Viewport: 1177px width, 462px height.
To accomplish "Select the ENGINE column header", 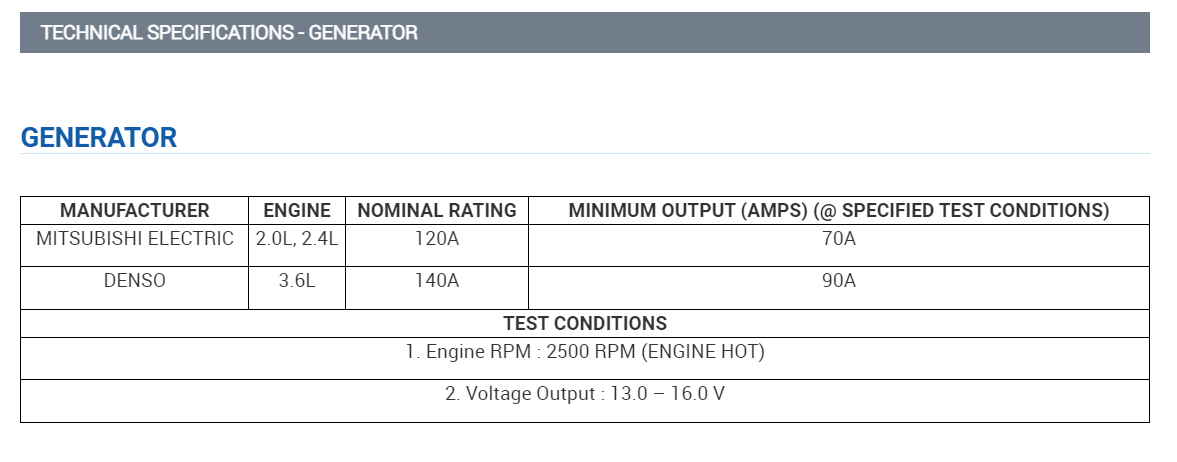I will 297,210.
